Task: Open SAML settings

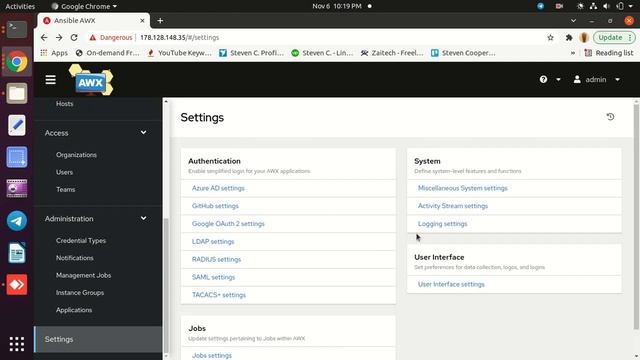Action: click(x=213, y=277)
